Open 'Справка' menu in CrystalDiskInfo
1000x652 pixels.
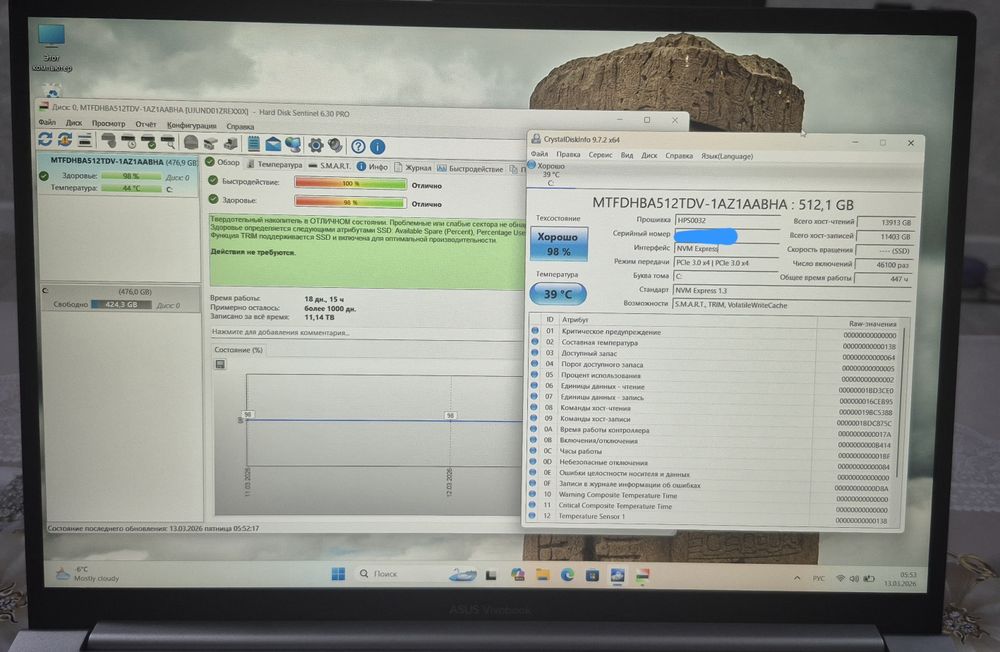click(x=679, y=156)
